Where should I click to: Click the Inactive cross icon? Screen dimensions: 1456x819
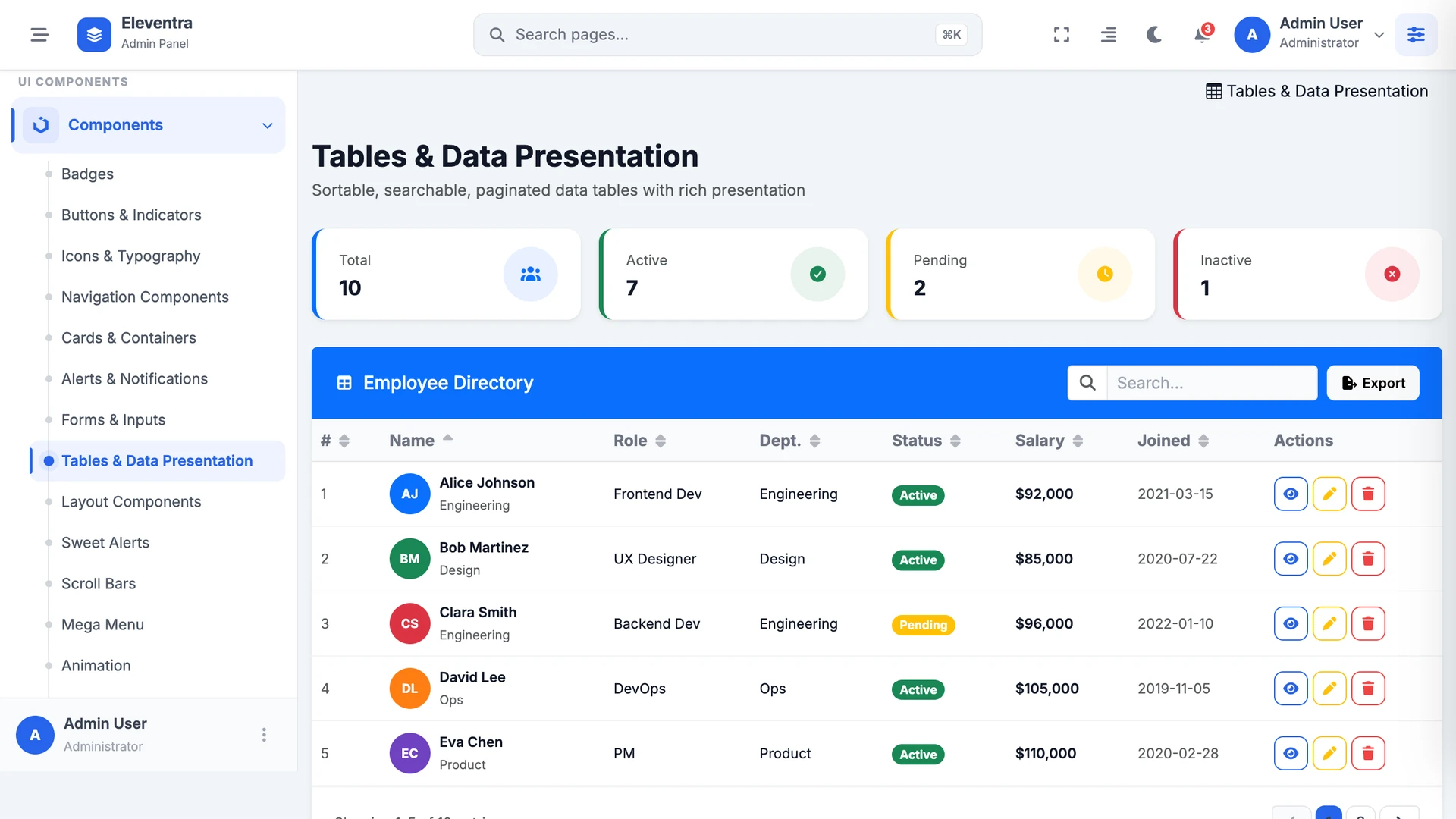(1392, 274)
